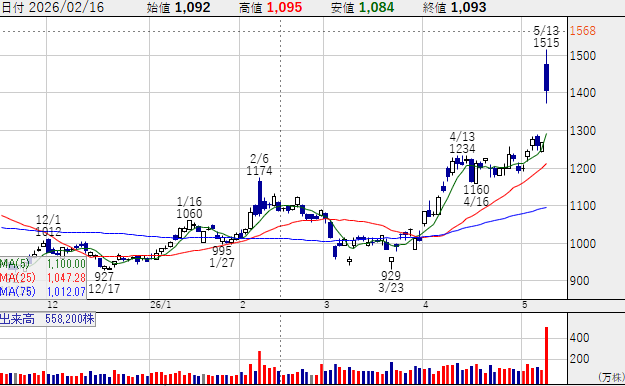Click the 900 price axis label
Image resolution: width=625 pixels, height=386 pixels.
coord(580,281)
